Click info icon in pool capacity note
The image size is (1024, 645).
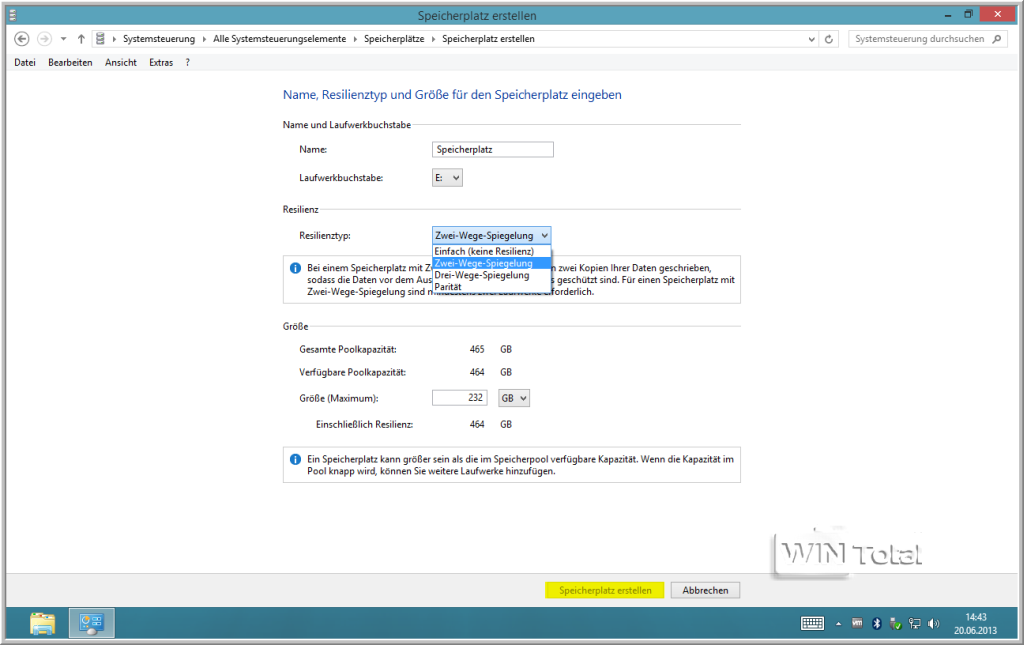click(295, 460)
